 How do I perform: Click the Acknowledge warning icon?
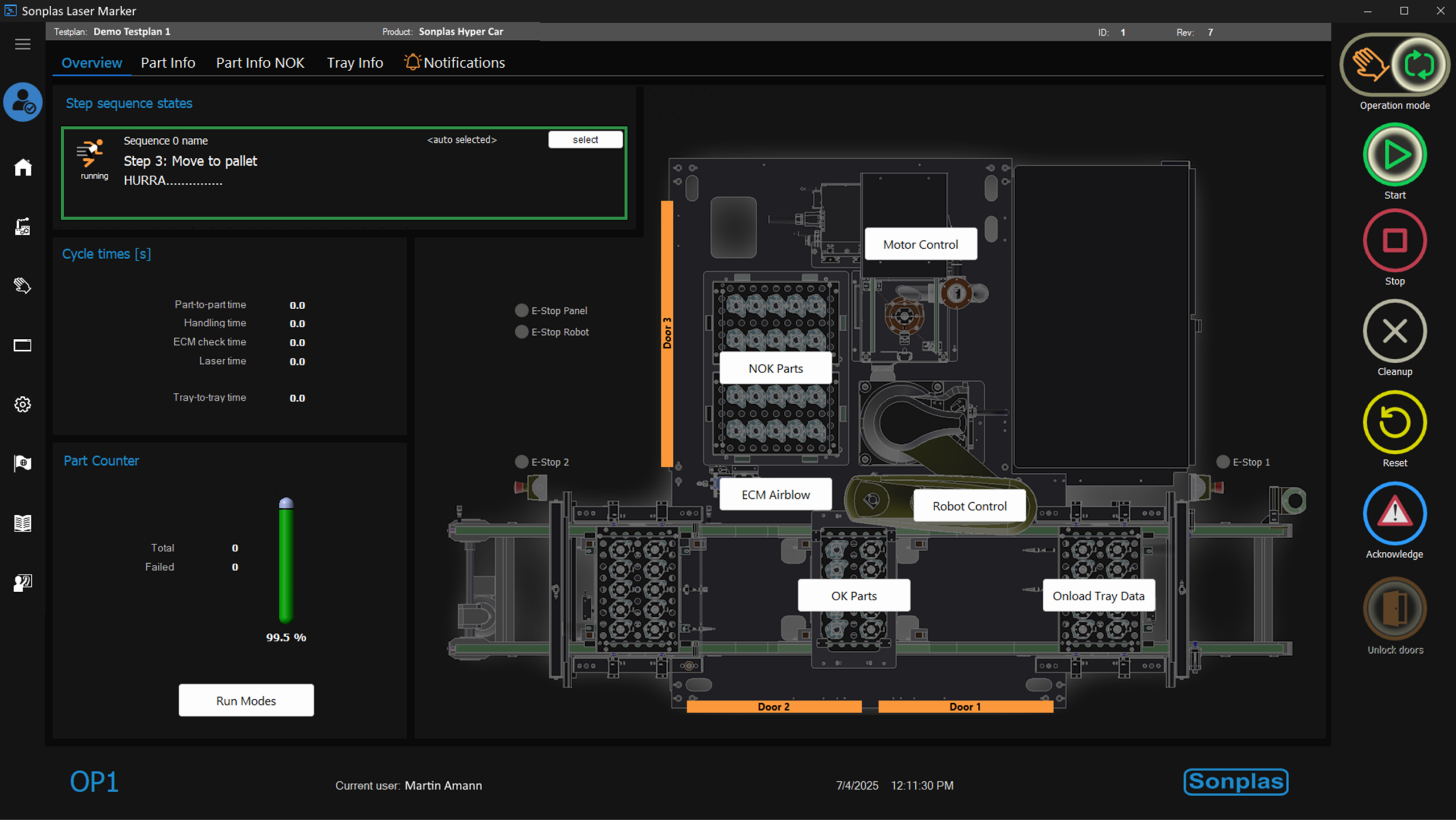click(1395, 513)
